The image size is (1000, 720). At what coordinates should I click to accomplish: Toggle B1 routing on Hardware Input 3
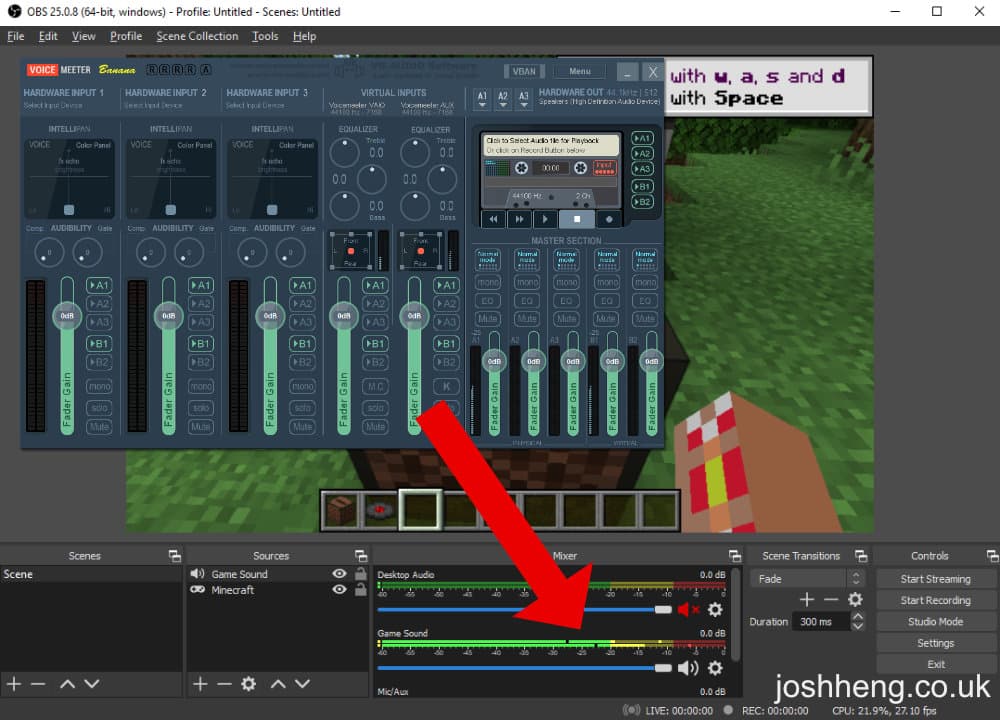pyautogui.click(x=302, y=344)
